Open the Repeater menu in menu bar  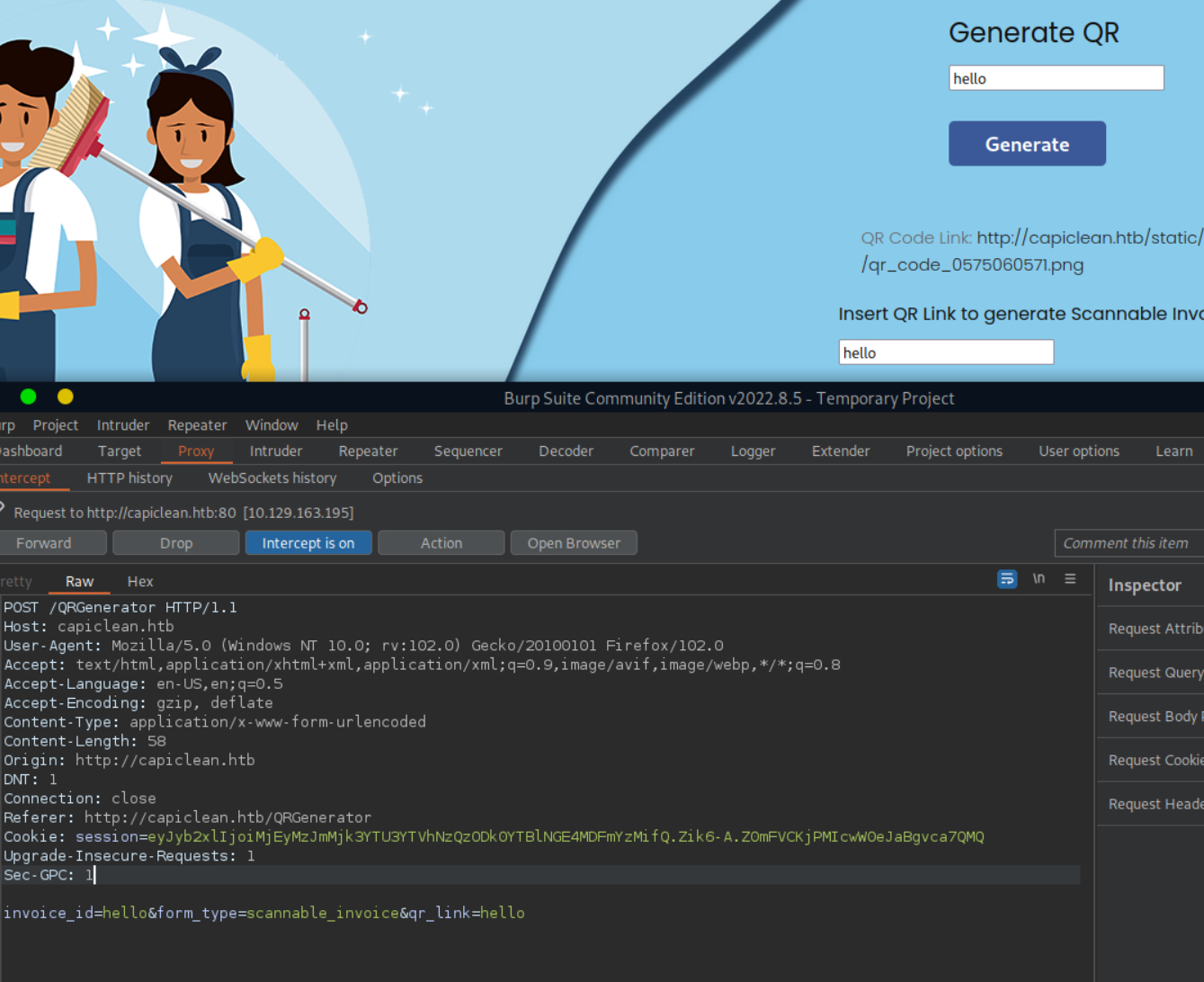197,425
